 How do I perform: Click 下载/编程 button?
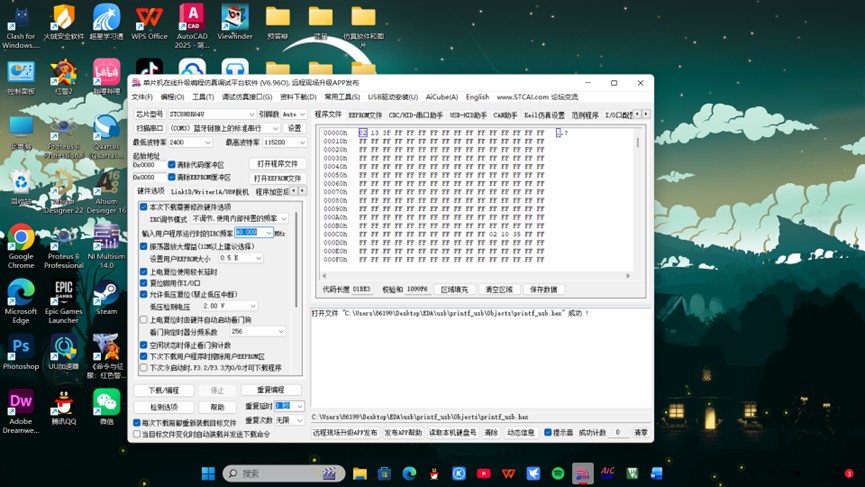tap(164, 390)
